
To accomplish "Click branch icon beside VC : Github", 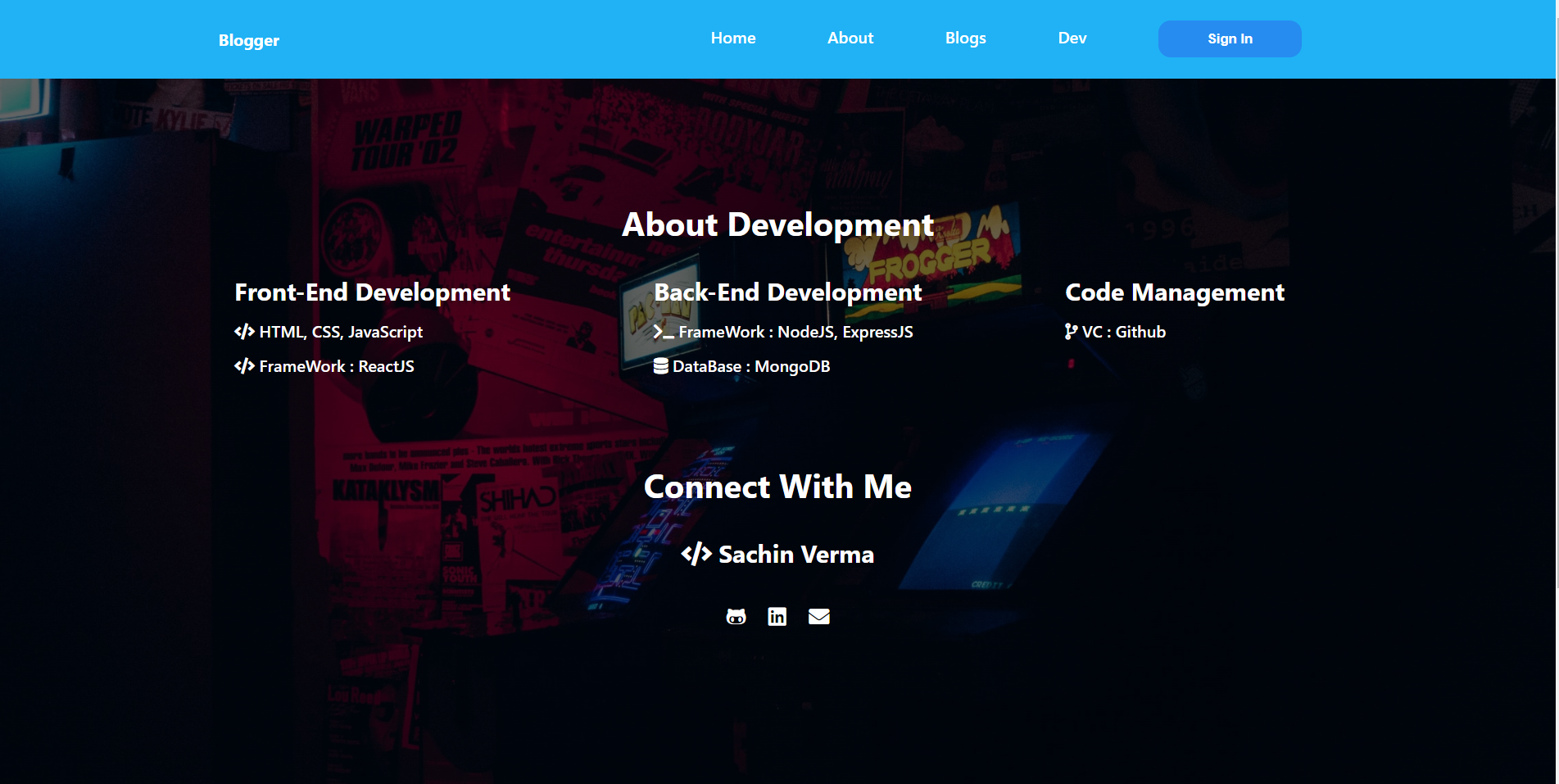I will tap(1071, 332).
